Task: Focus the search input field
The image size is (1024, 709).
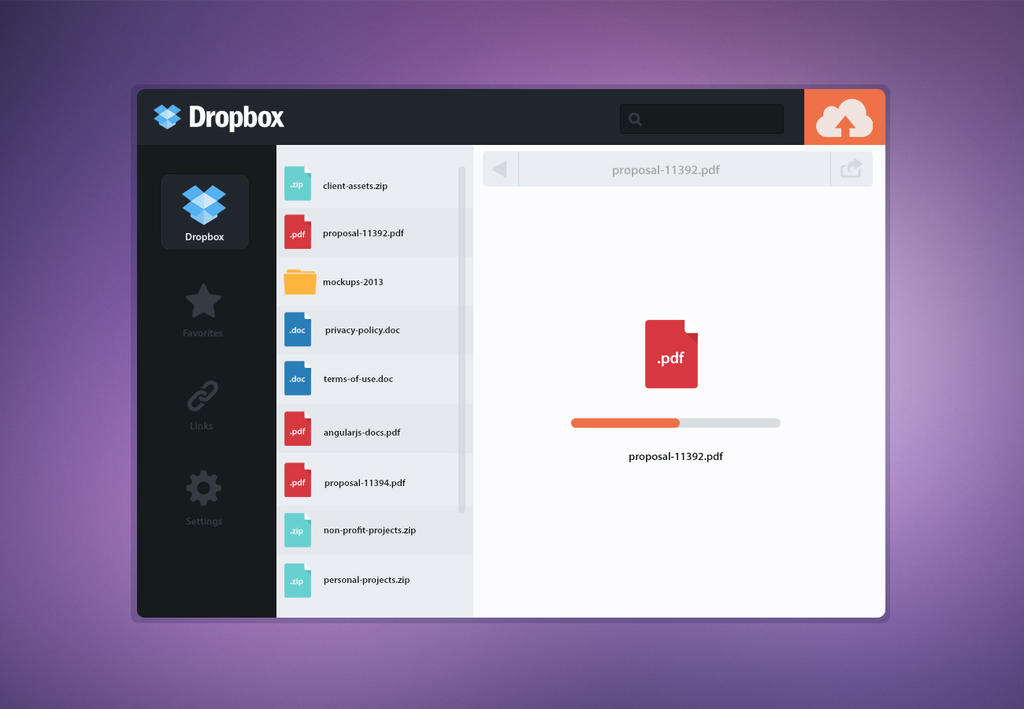Action: pos(701,119)
